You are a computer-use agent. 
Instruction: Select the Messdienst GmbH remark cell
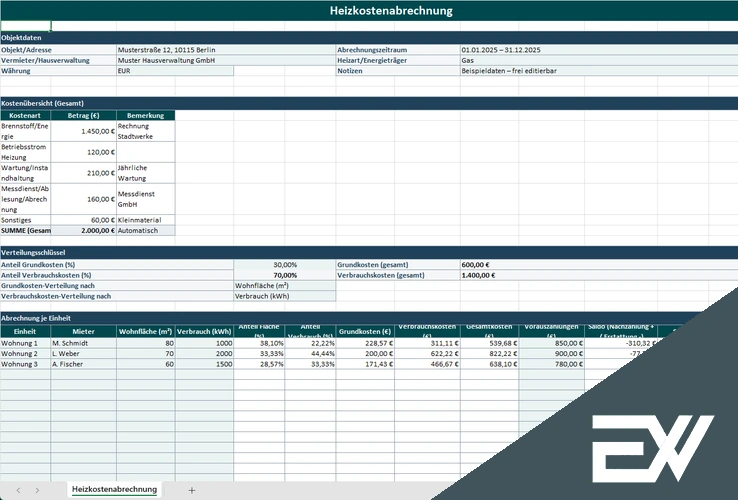[145, 199]
